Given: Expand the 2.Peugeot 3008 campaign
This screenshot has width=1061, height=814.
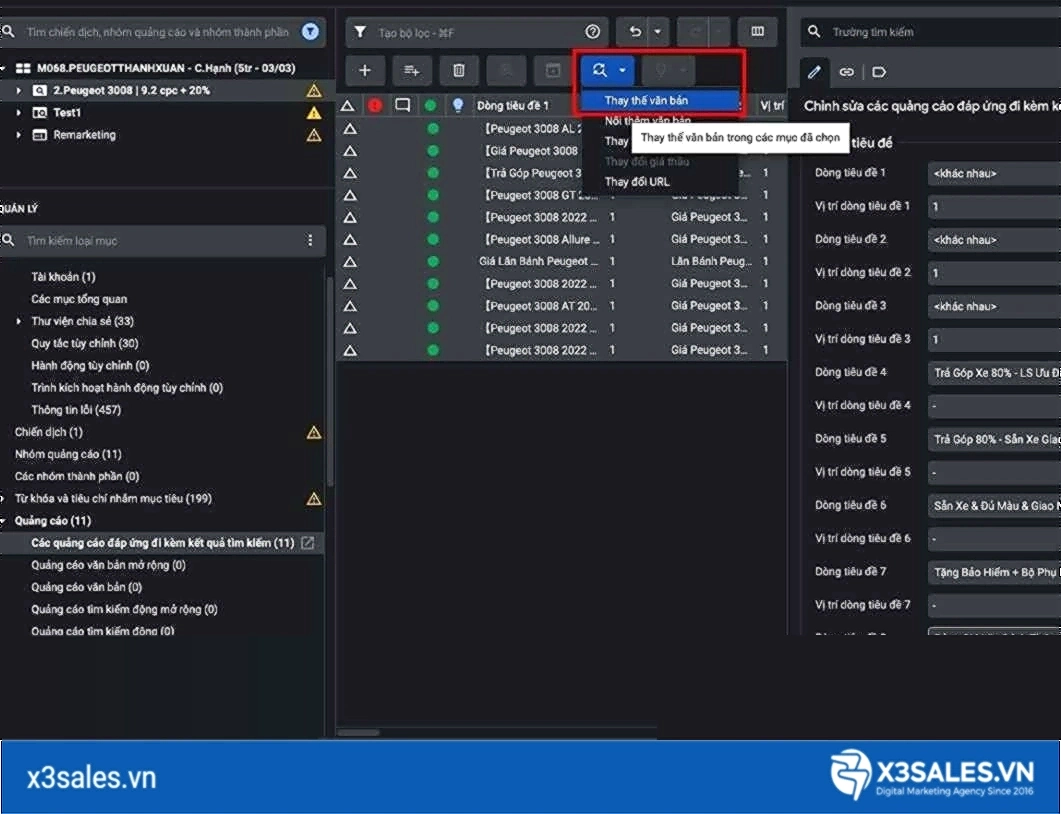Looking at the screenshot, I should click(x=18, y=91).
